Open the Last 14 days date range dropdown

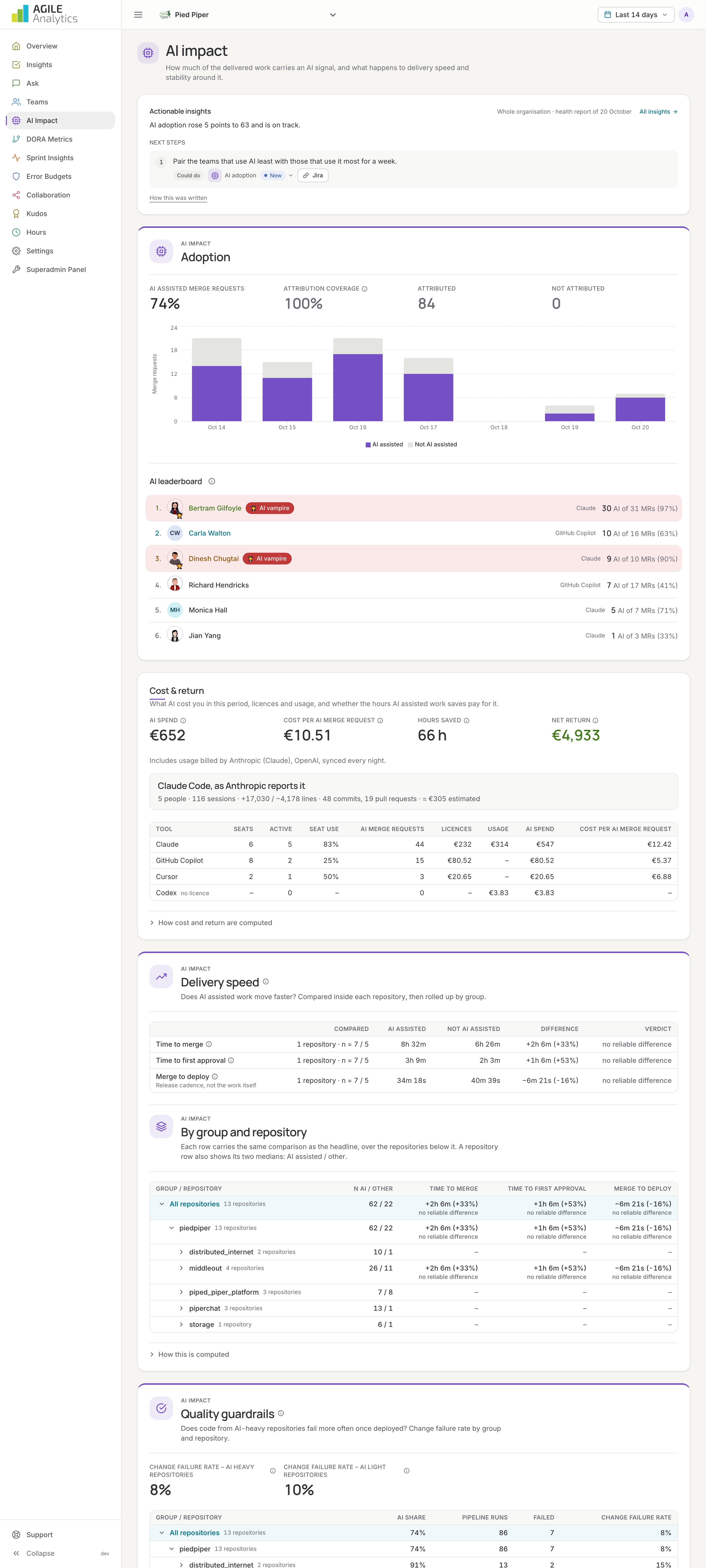tap(636, 15)
